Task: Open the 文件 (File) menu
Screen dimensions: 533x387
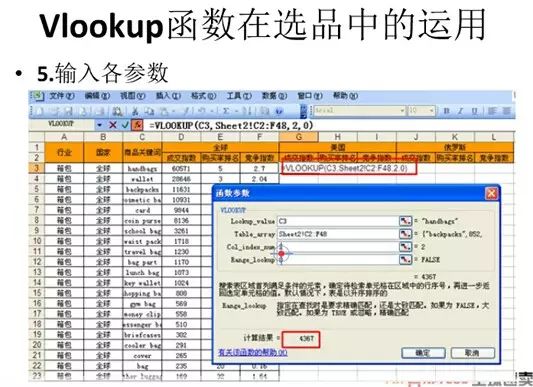Action: pos(62,96)
